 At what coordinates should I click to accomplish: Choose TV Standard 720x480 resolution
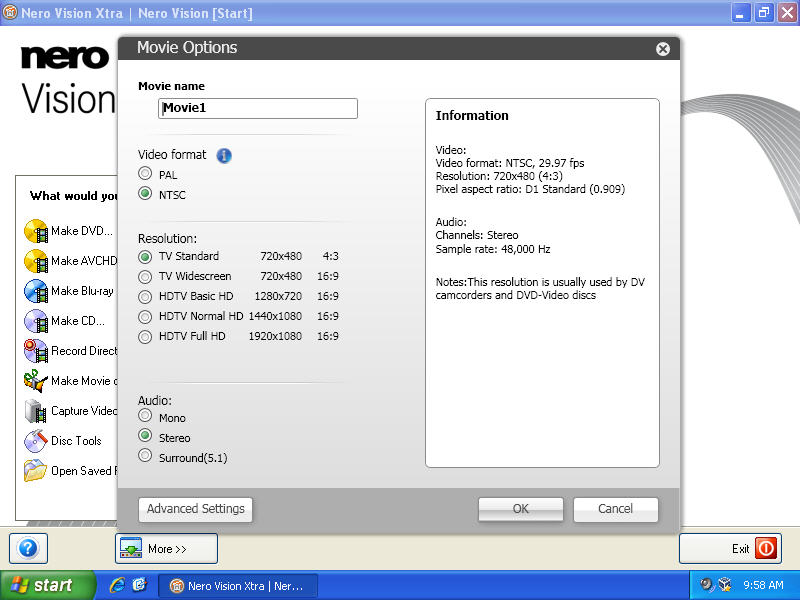pyautogui.click(x=145, y=256)
